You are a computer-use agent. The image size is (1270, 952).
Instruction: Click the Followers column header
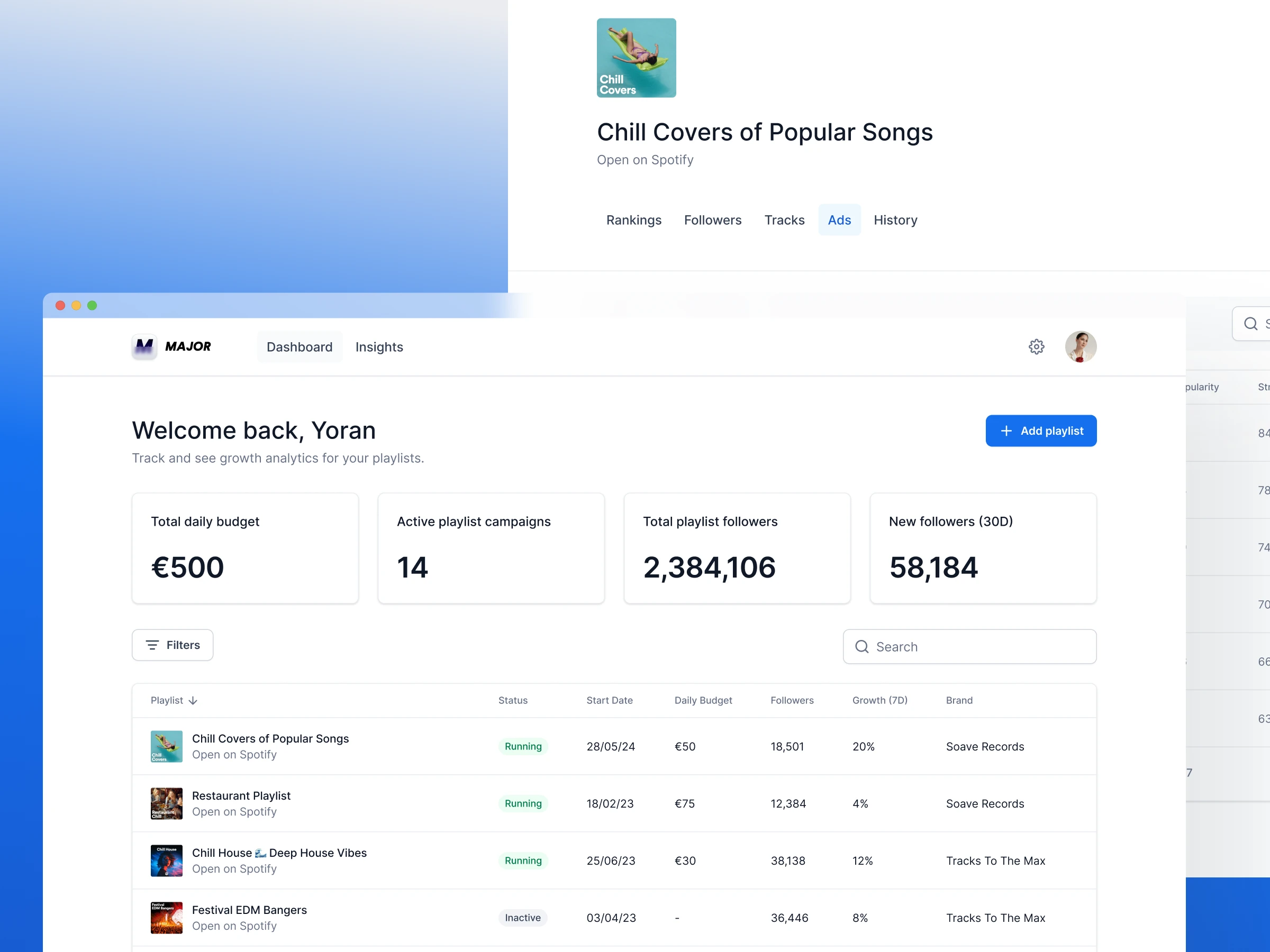(x=792, y=700)
